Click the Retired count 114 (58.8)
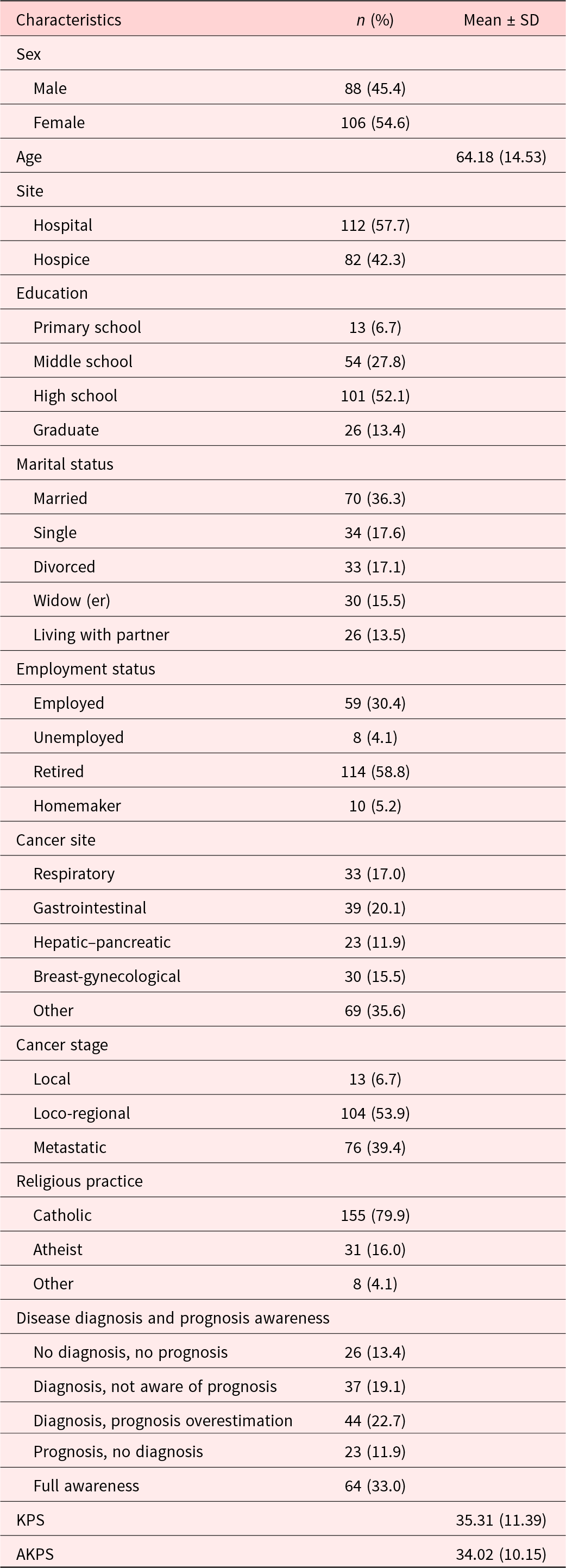 pyautogui.click(x=375, y=772)
